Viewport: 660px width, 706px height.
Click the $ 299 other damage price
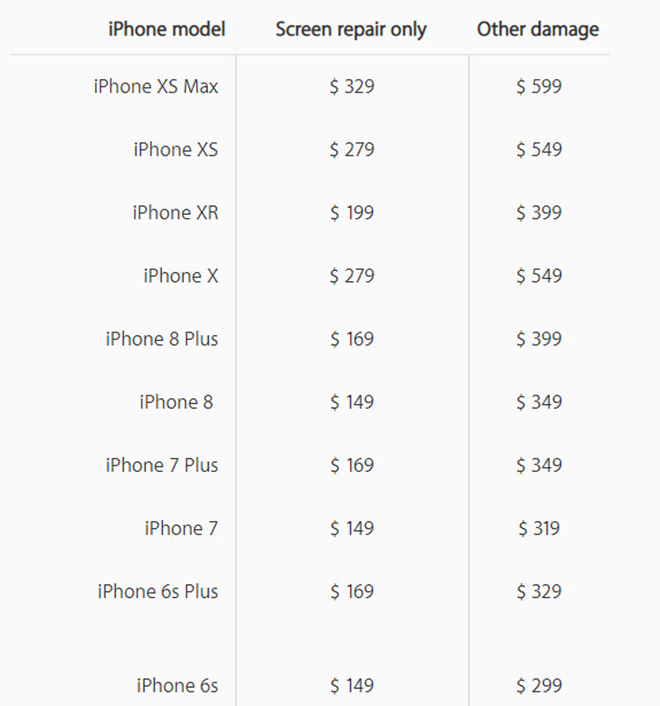(539, 685)
